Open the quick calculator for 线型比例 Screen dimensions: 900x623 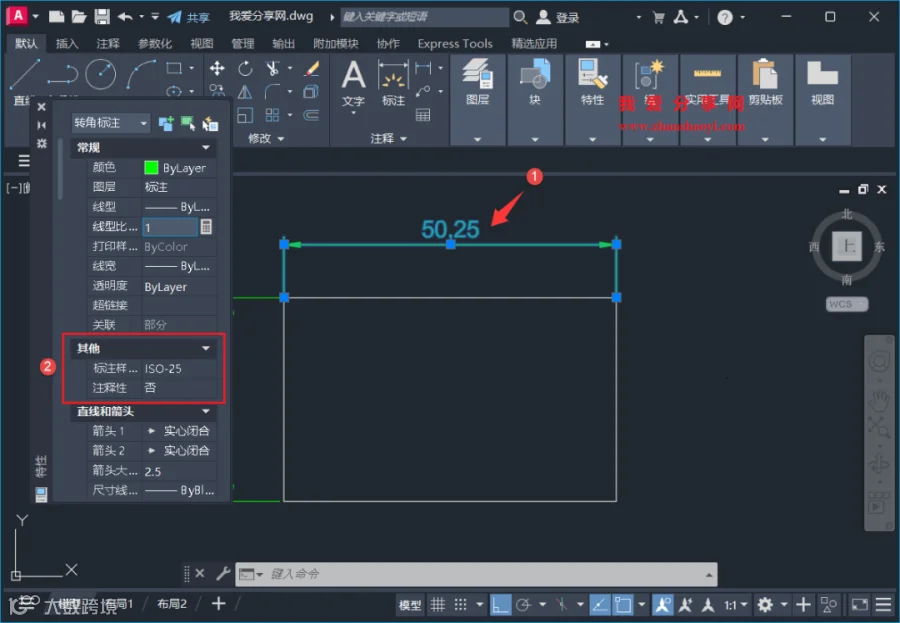206,227
